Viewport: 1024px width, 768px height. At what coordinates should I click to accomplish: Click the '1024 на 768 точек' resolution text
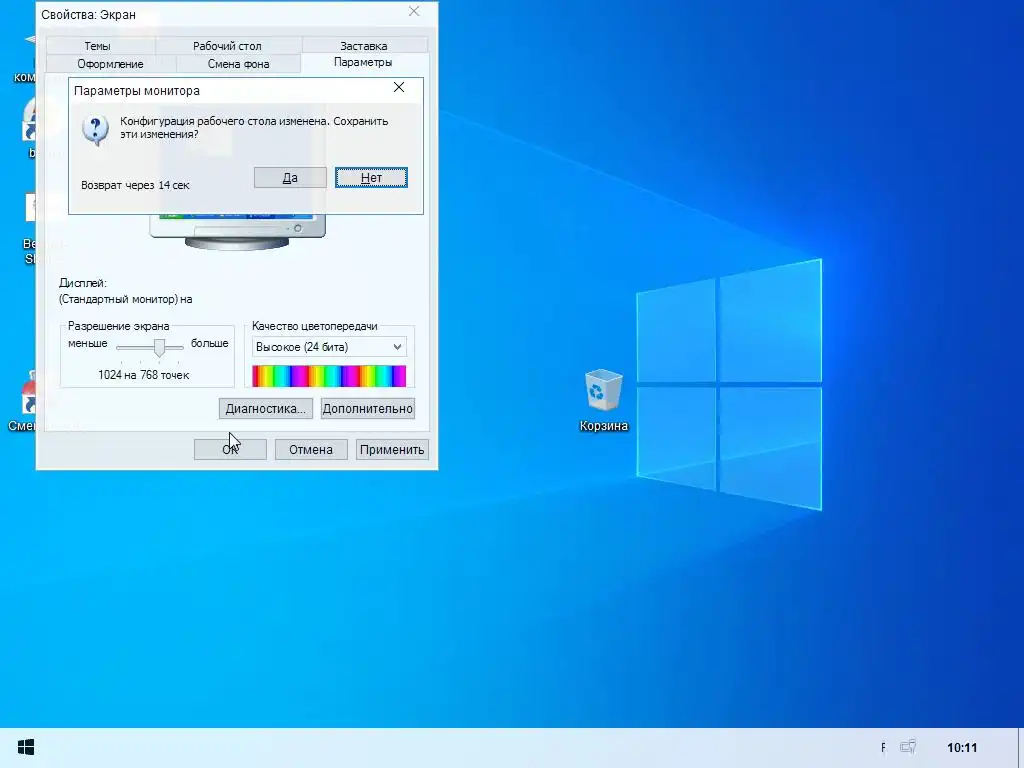[x=144, y=375]
